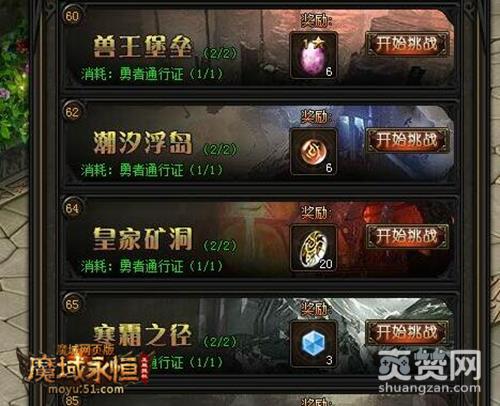Image resolution: width=500 pixels, height=406 pixels.
Task: Select the 潮汐浮岛 dungeon title
Action: pos(143,143)
